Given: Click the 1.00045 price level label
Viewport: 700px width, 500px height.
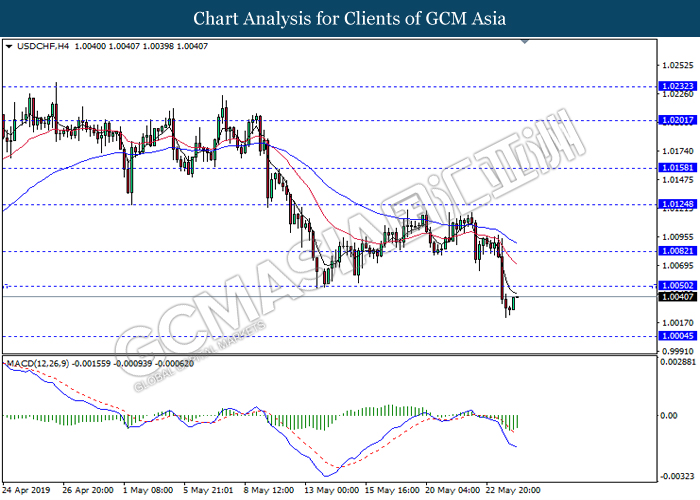Looking at the screenshot, I should coord(678,336).
